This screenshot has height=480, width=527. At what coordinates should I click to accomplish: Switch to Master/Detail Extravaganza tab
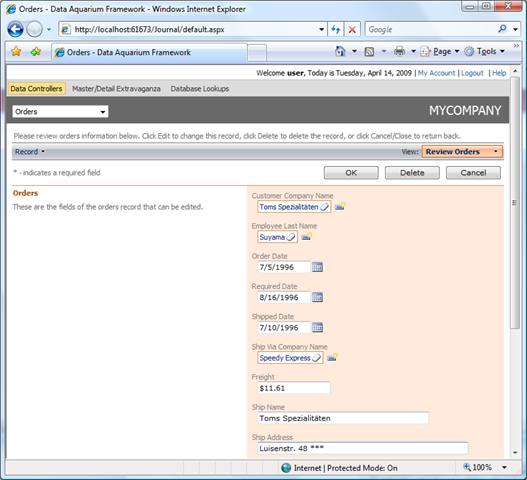coord(116,89)
